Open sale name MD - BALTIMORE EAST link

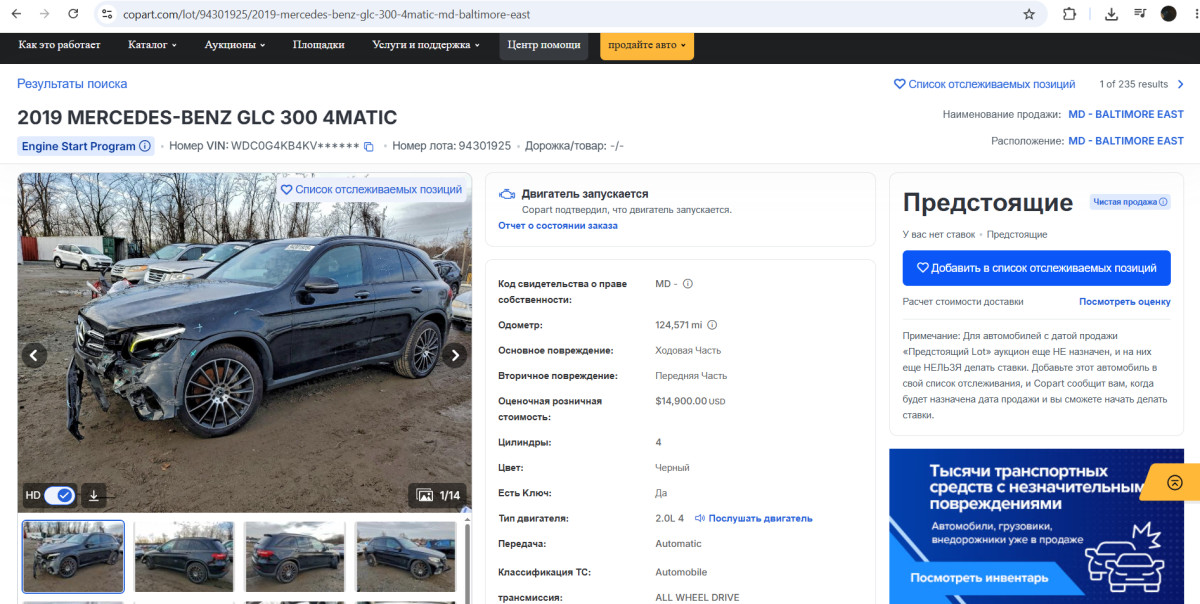pyautogui.click(x=1126, y=114)
